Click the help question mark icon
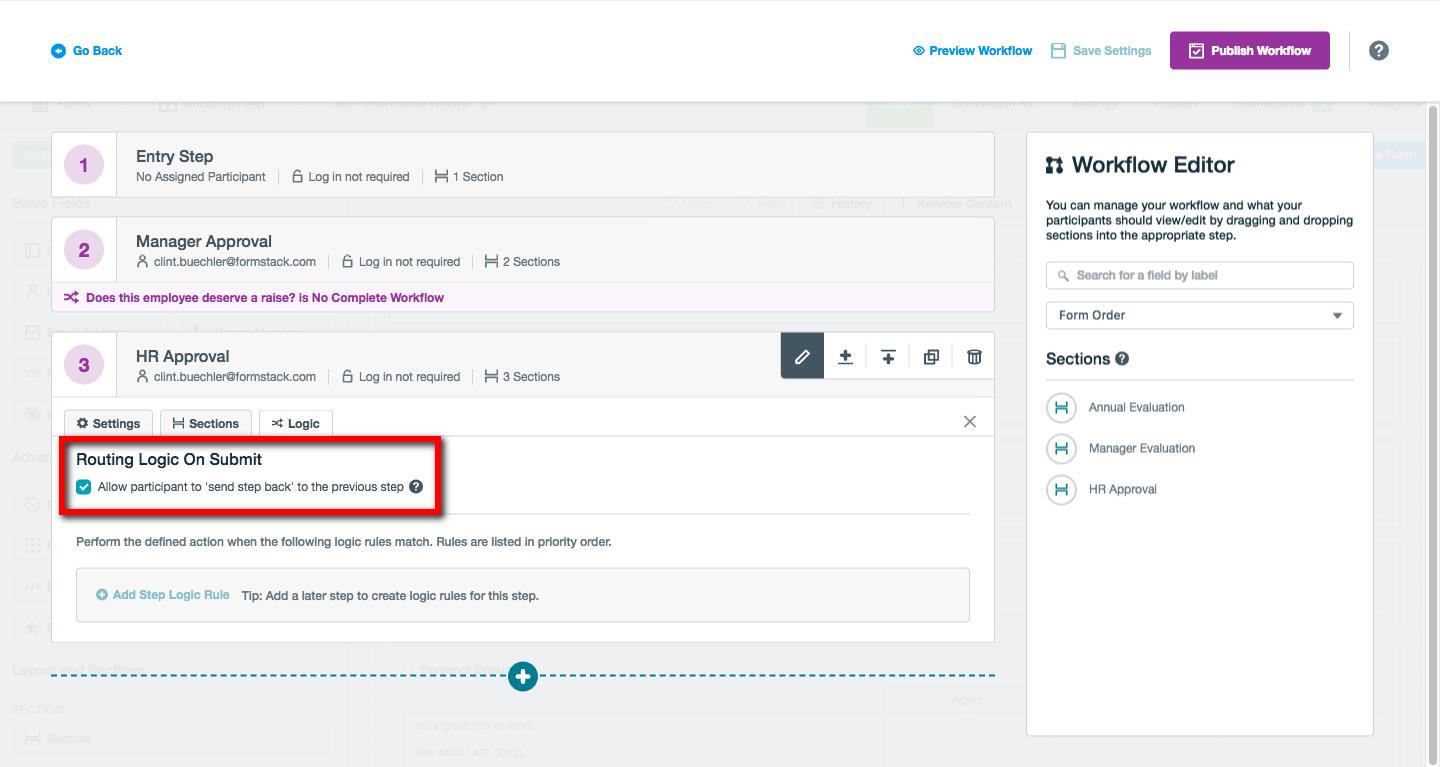The height and width of the screenshot is (767, 1440). pyautogui.click(x=1378, y=51)
